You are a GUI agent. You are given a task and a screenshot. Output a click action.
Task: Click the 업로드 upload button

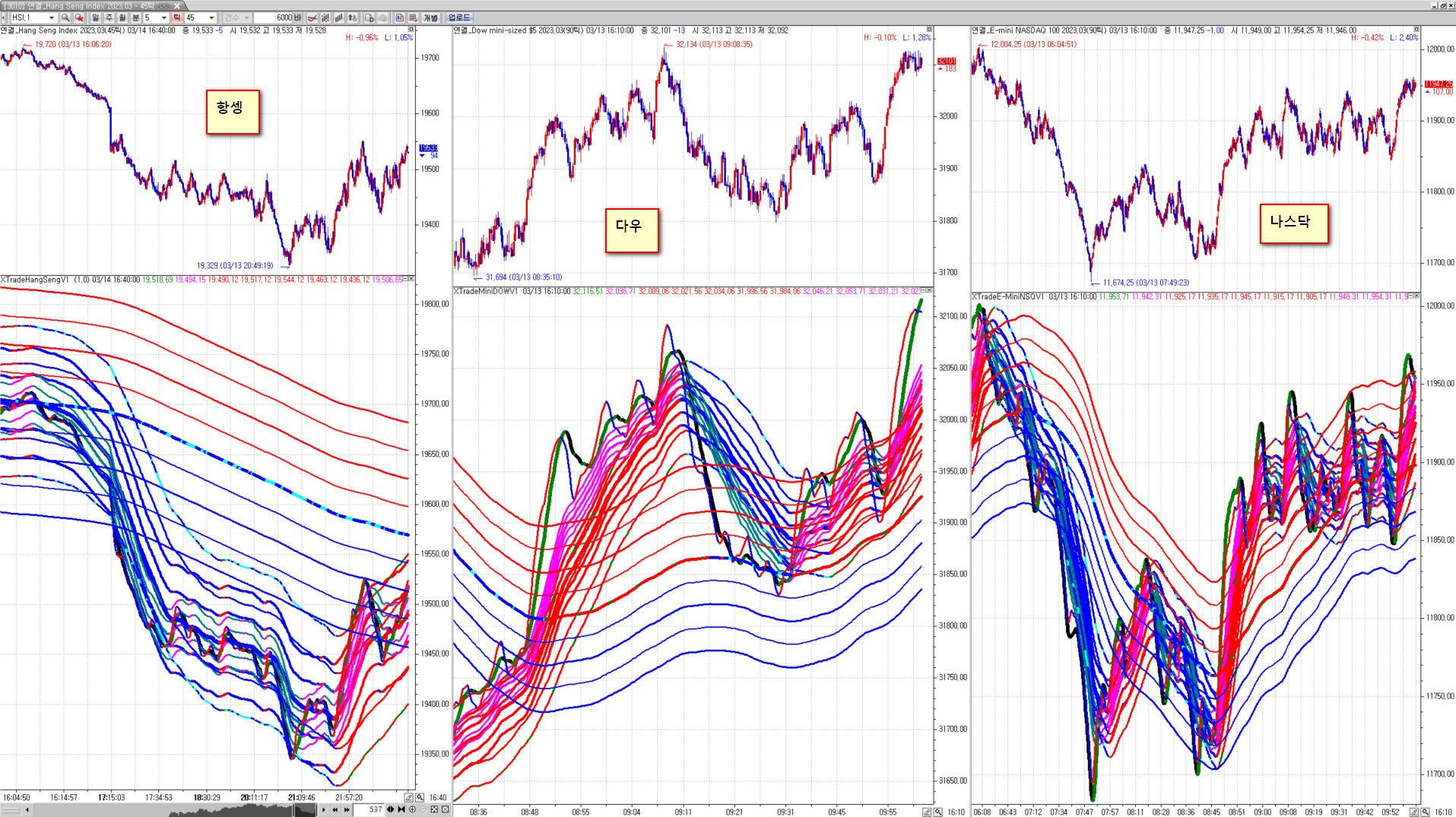click(459, 17)
